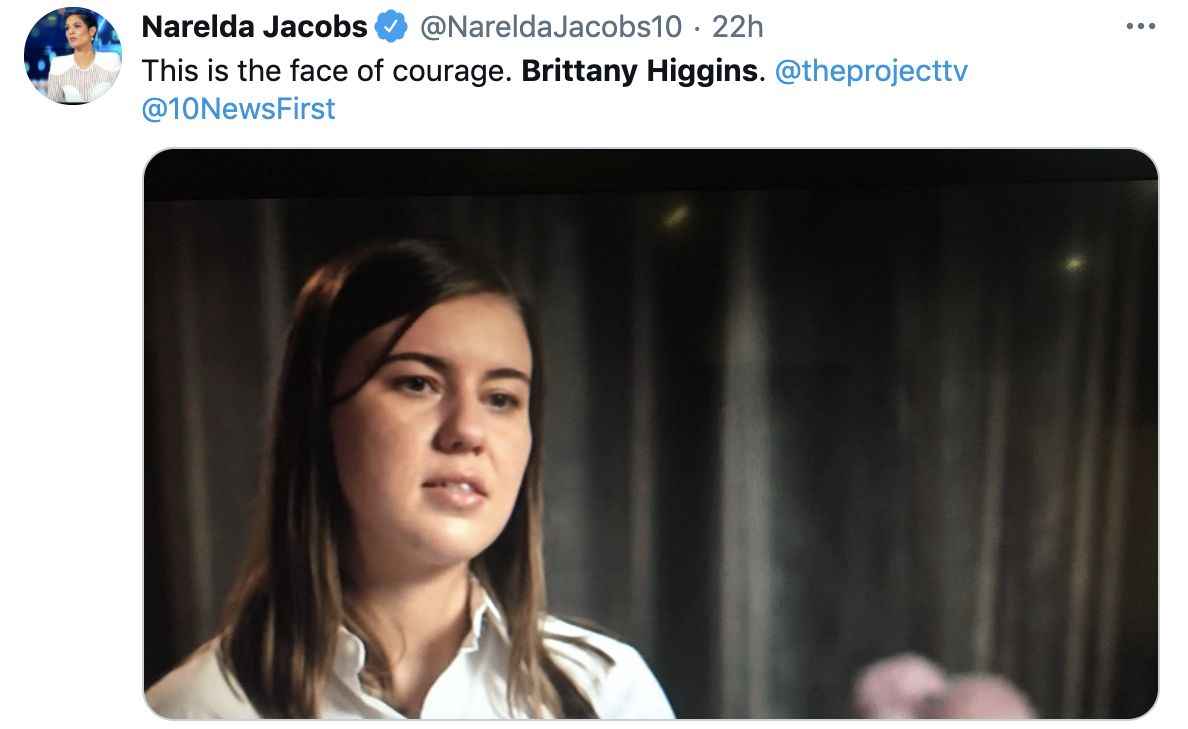Select the dot separator before 22h
Screen dimensions: 1188x729
point(697,28)
